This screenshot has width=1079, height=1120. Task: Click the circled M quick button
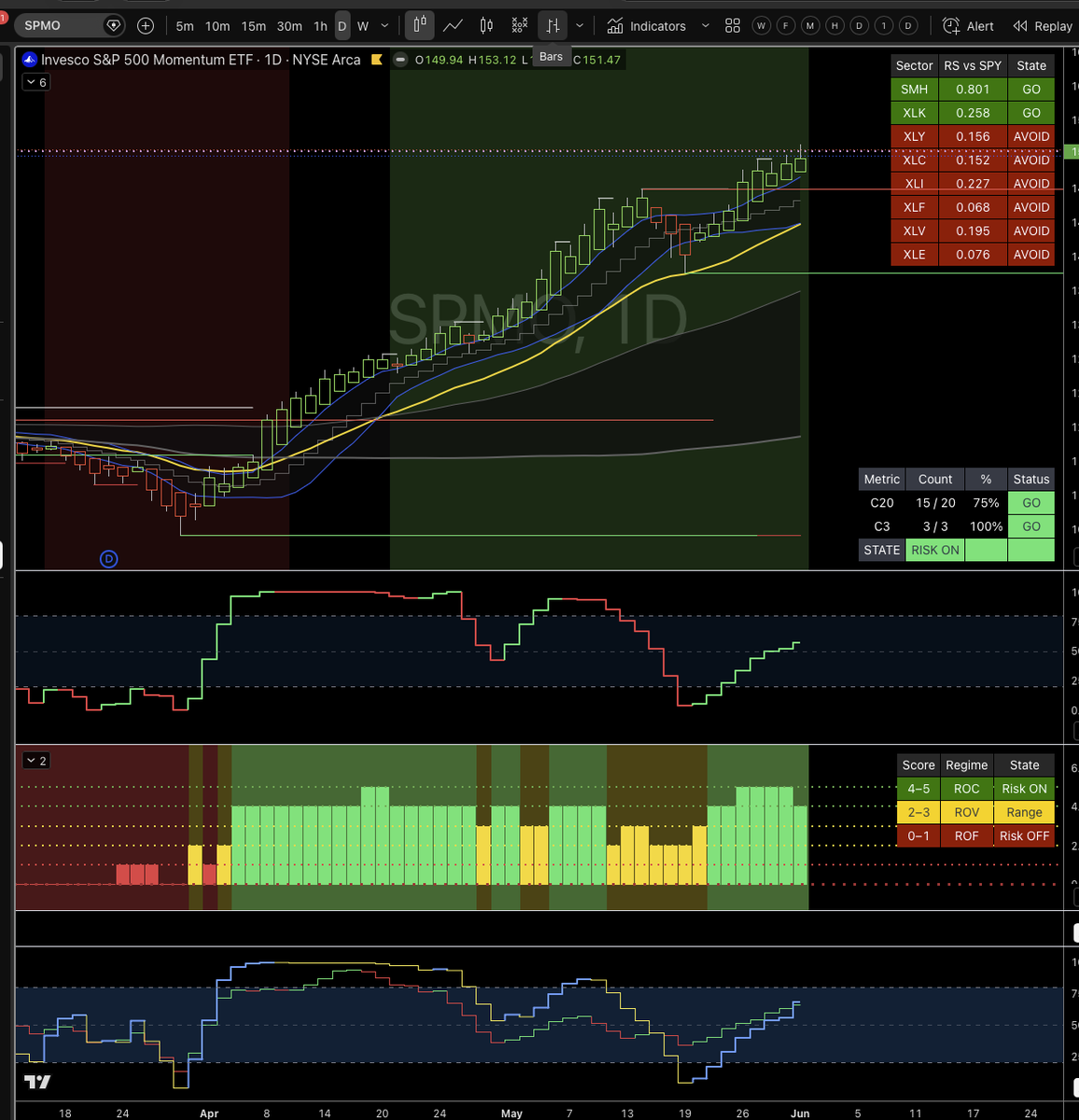pos(810,26)
